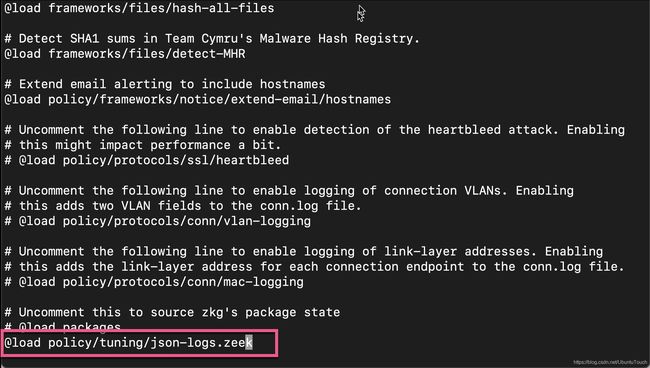The height and width of the screenshot is (368, 650).
Task: Click the commented '@load packages' line
Action: tap(62, 327)
